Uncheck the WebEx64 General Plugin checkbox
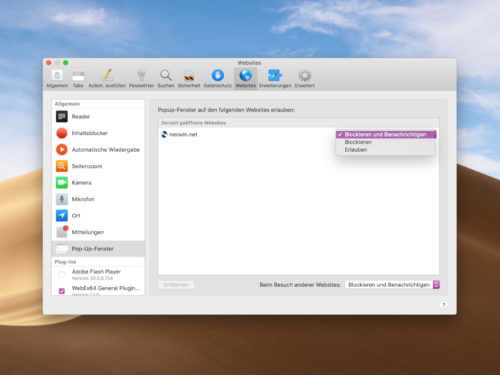Screen dimensions: 500x375 (62, 291)
